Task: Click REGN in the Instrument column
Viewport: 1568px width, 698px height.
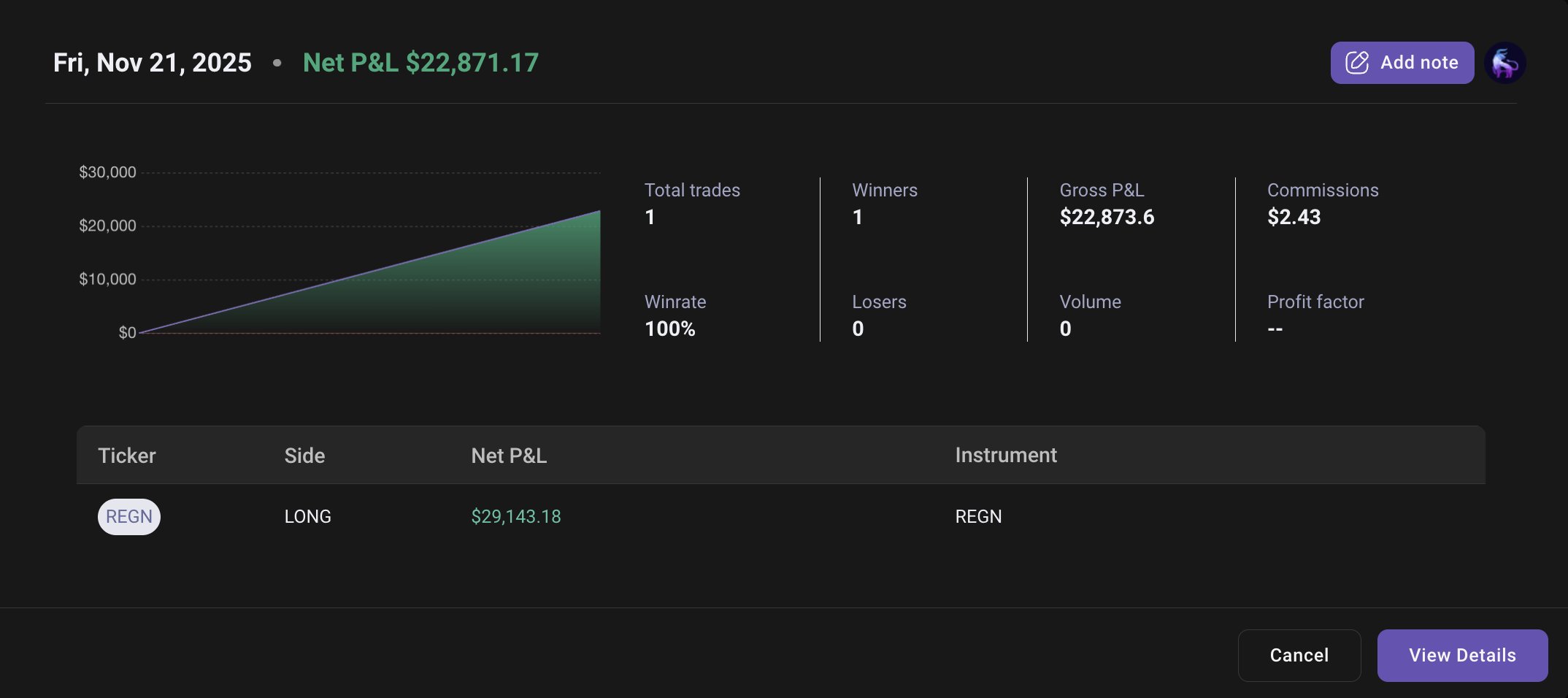Action: [978, 517]
